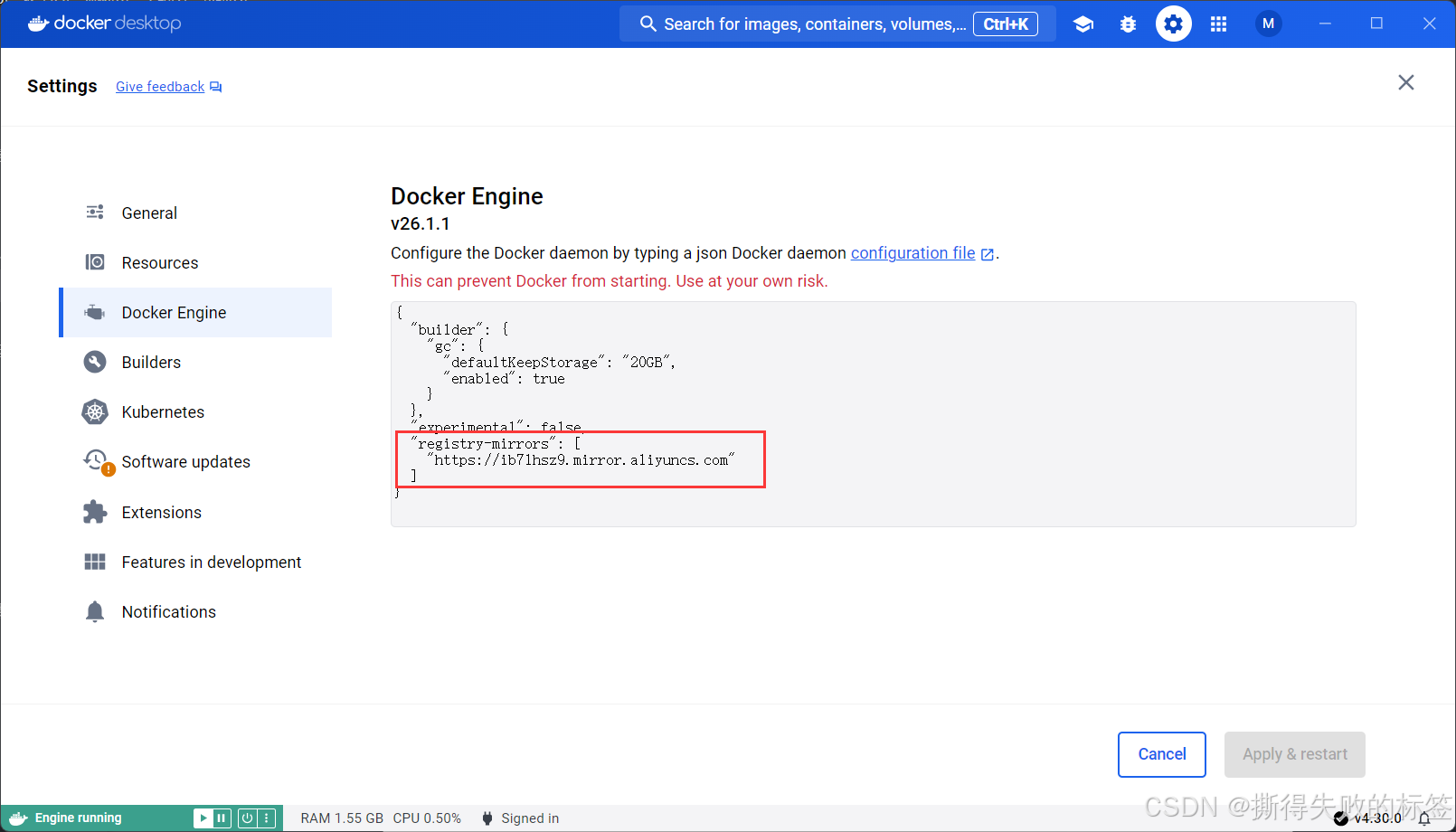Viewport: 1456px width, 832px height.
Task: Click the Kubernetes helm wheel icon
Action: (95, 411)
